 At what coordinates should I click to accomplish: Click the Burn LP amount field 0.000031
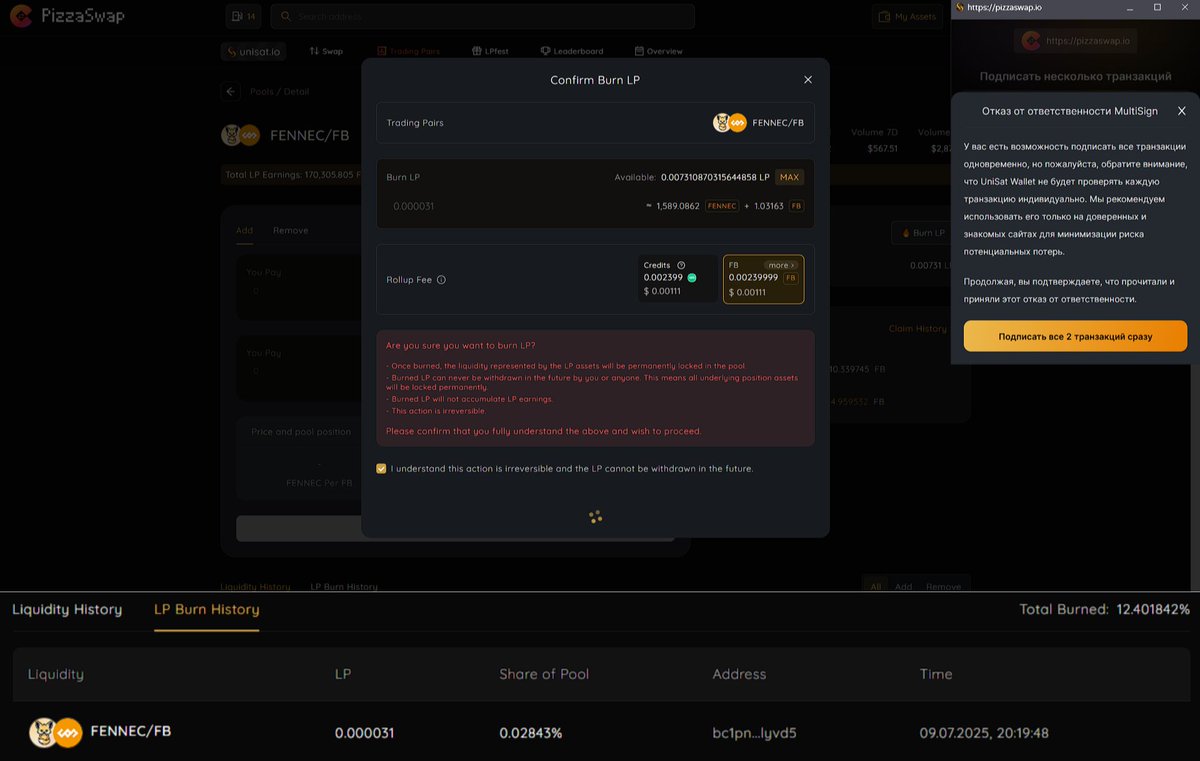pyautogui.click(x=413, y=206)
